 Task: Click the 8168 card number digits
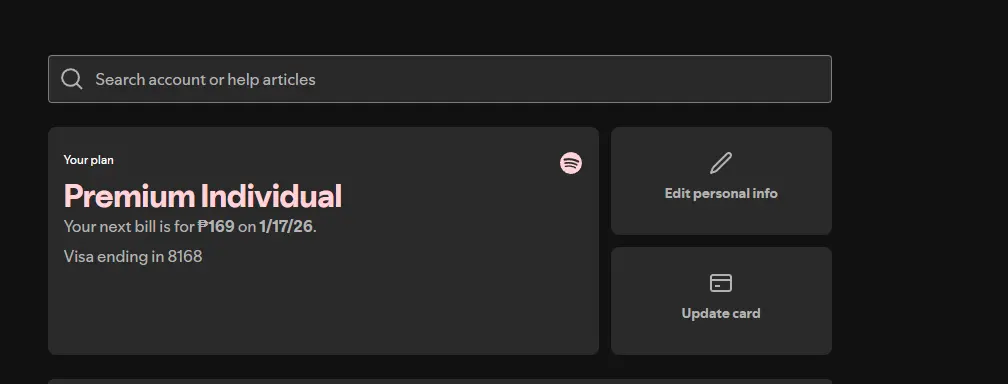(185, 257)
